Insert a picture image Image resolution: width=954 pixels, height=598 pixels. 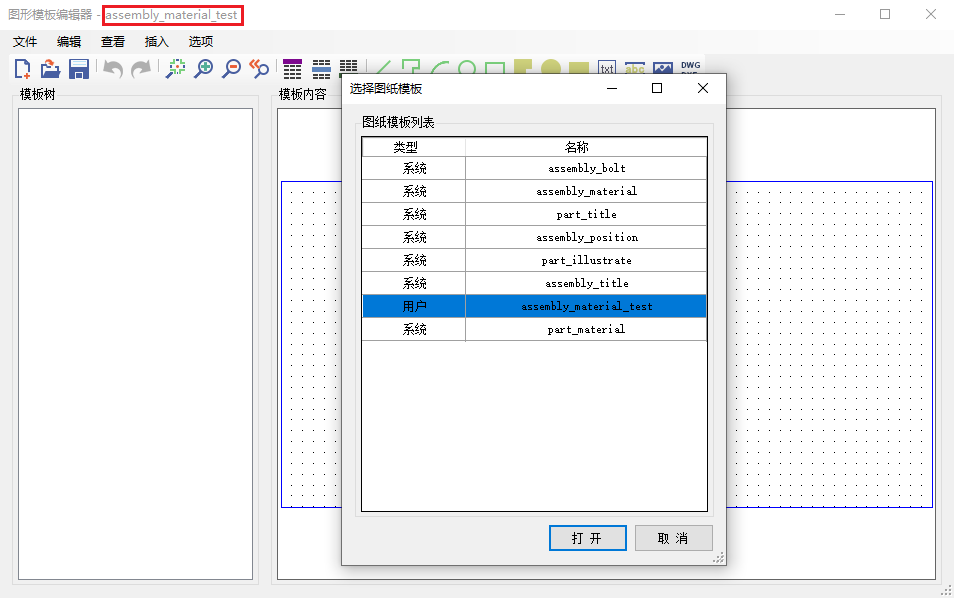[663, 66]
